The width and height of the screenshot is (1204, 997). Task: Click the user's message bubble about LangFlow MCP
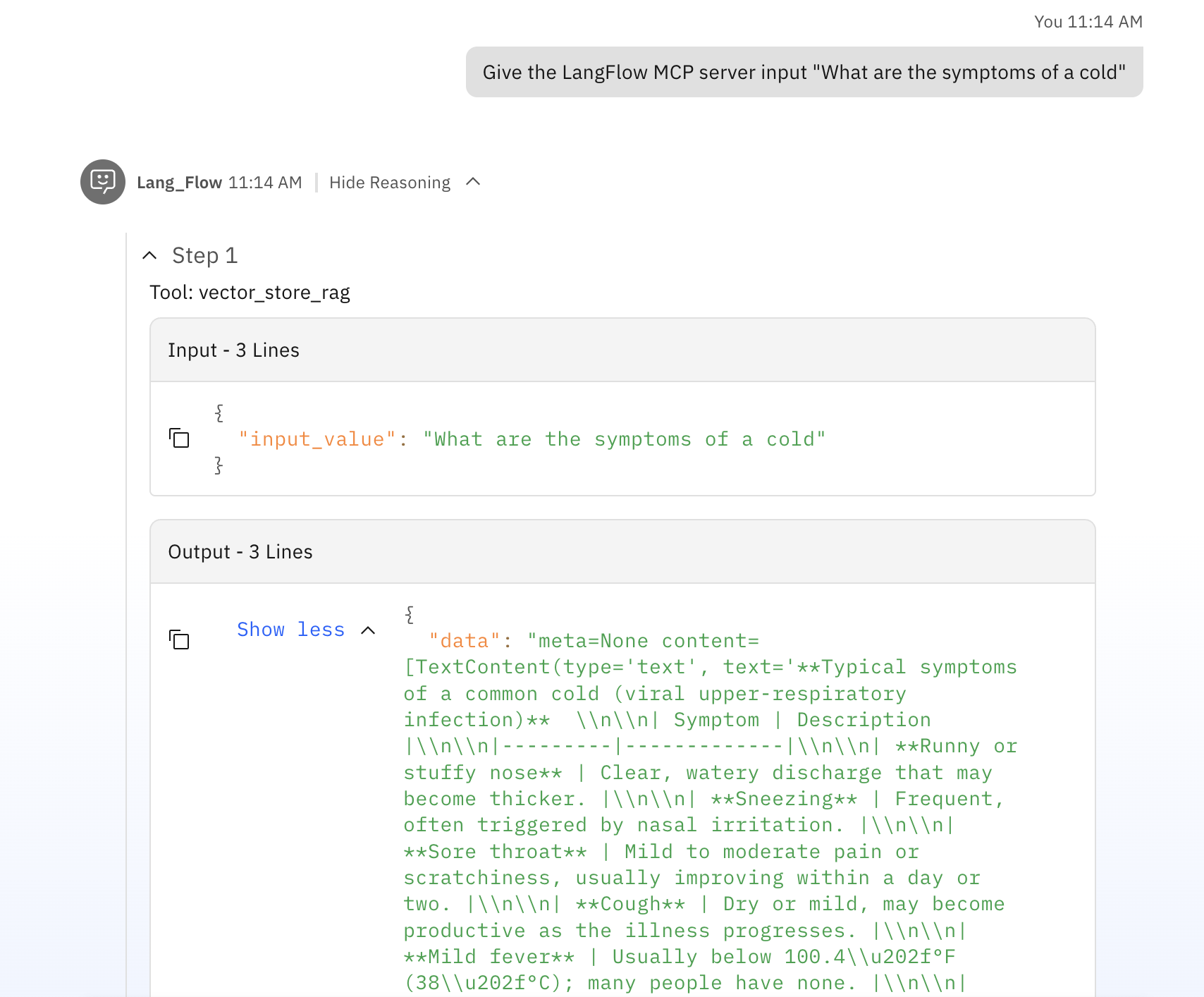point(804,72)
